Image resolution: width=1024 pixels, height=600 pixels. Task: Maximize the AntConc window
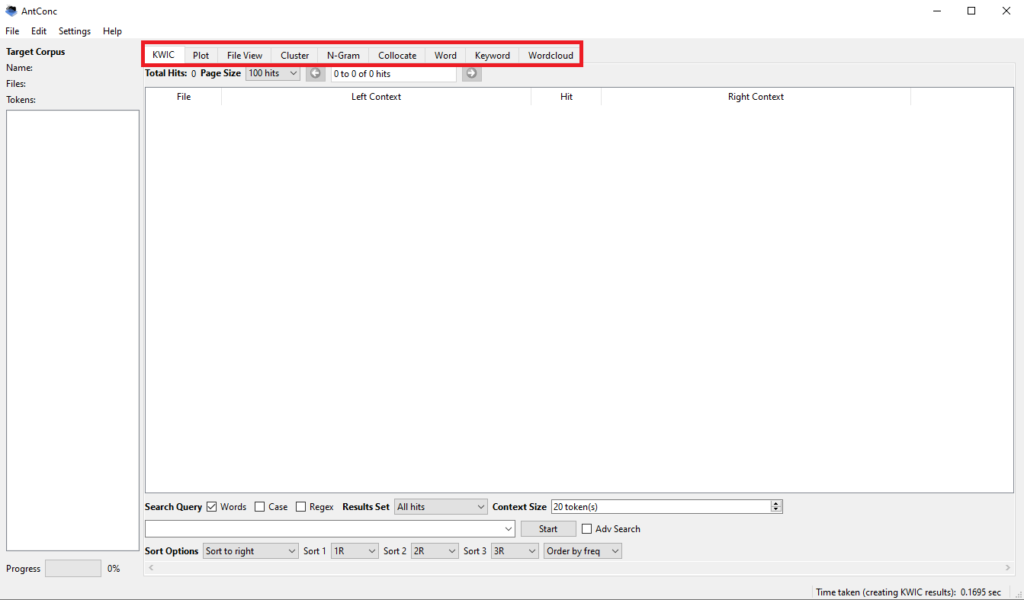pos(971,11)
